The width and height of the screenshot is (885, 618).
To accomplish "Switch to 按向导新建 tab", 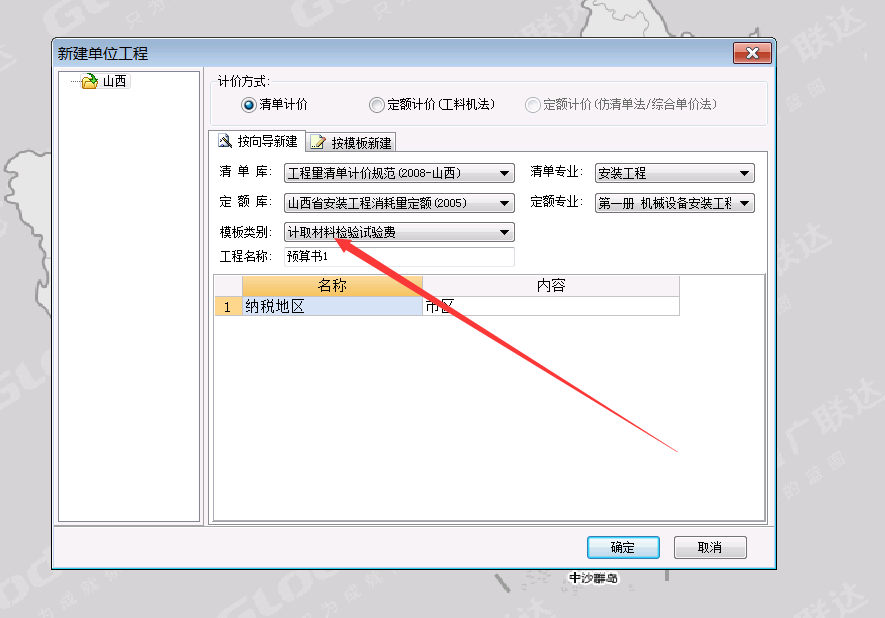I will click(257, 141).
